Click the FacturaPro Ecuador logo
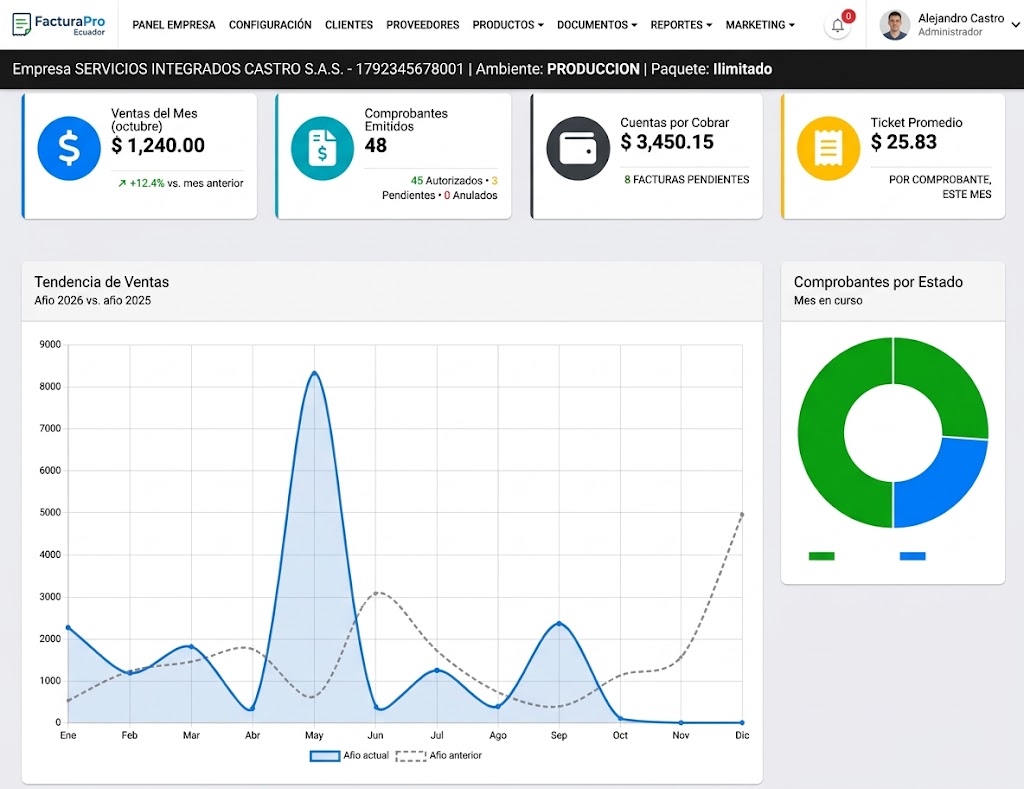Screen dimensions: 1024x789 point(59,25)
